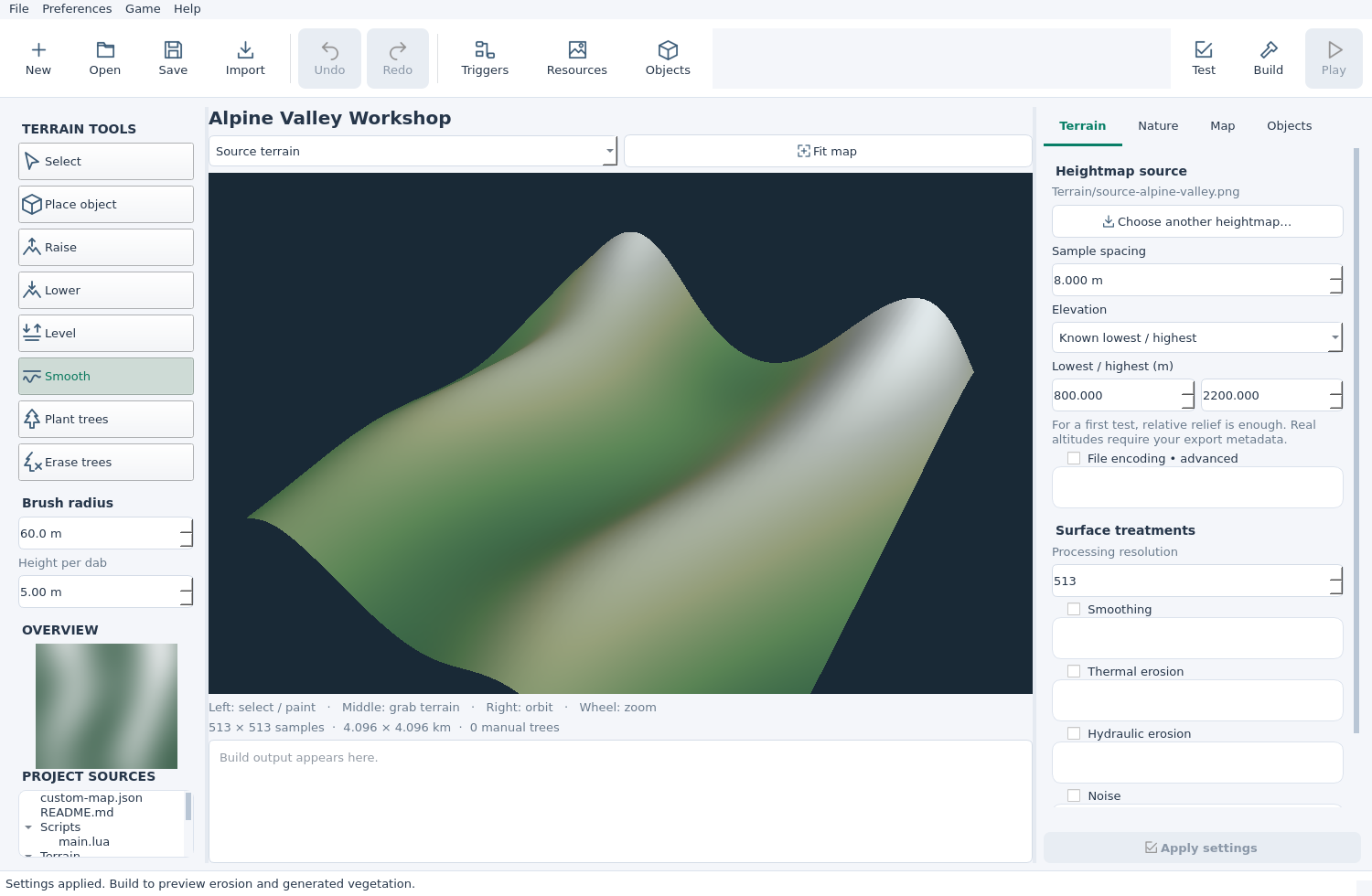Viewport: 1372px width, 896px height.
Task: Adjust the Brush radius stepper
Action: [x=187, y=534]
